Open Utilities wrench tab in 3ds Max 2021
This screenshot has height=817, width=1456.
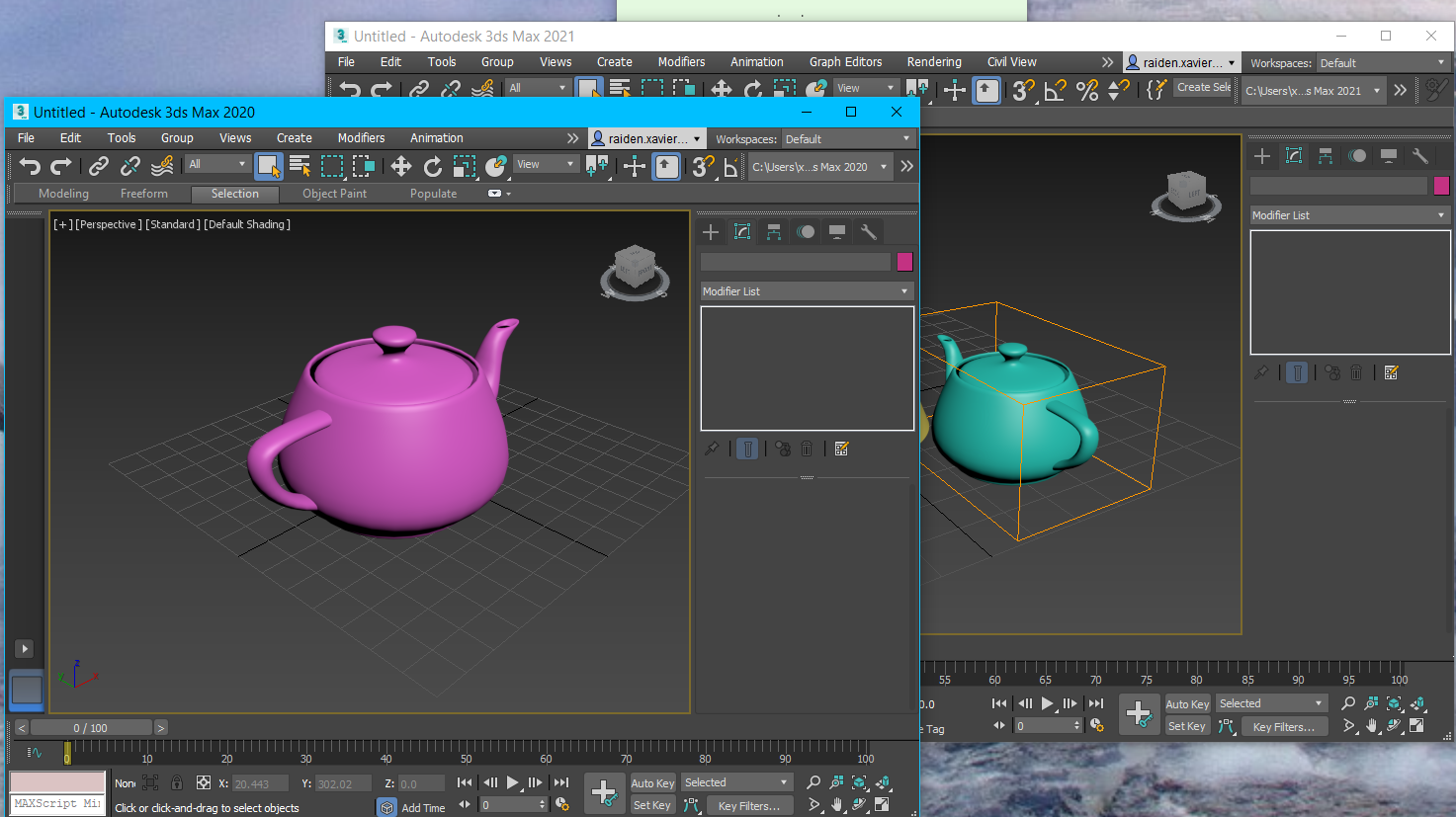[1420, 156]
